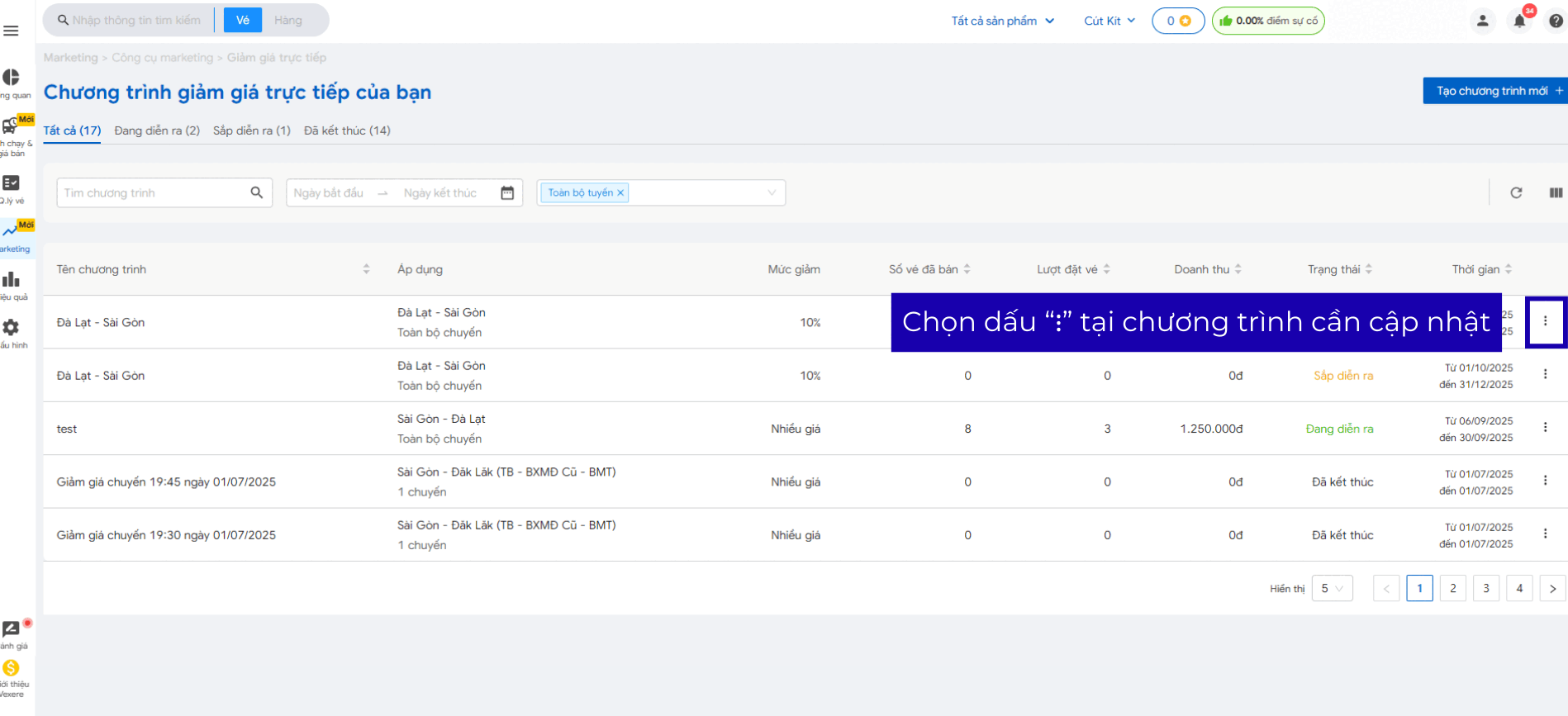Click the help question mark icon

point(1556,21)
